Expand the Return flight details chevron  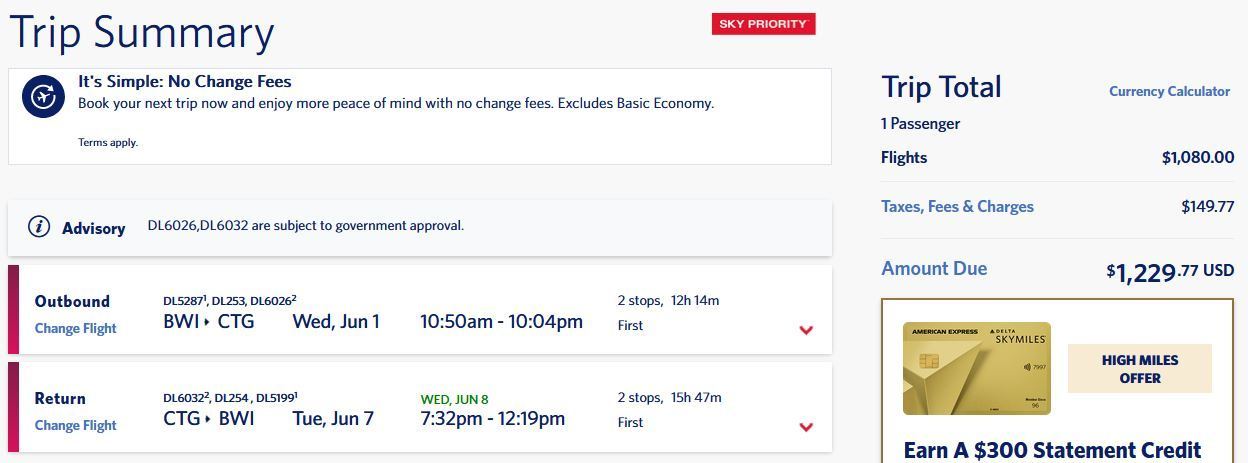(806, 427)
